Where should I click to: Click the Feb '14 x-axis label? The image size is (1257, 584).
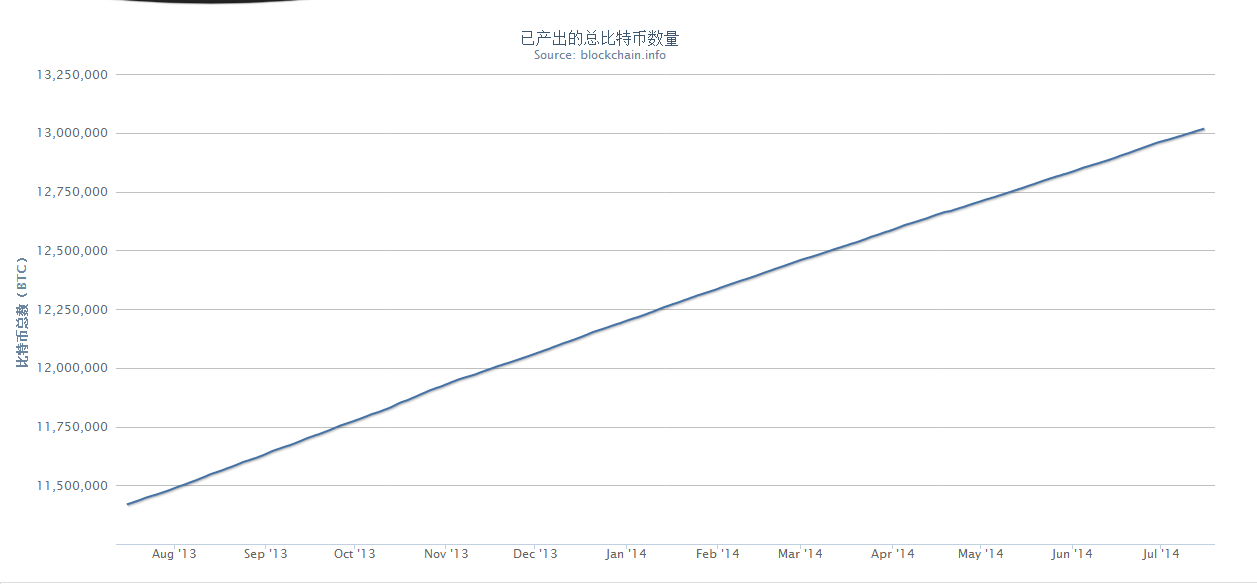(x=717, y=553)
